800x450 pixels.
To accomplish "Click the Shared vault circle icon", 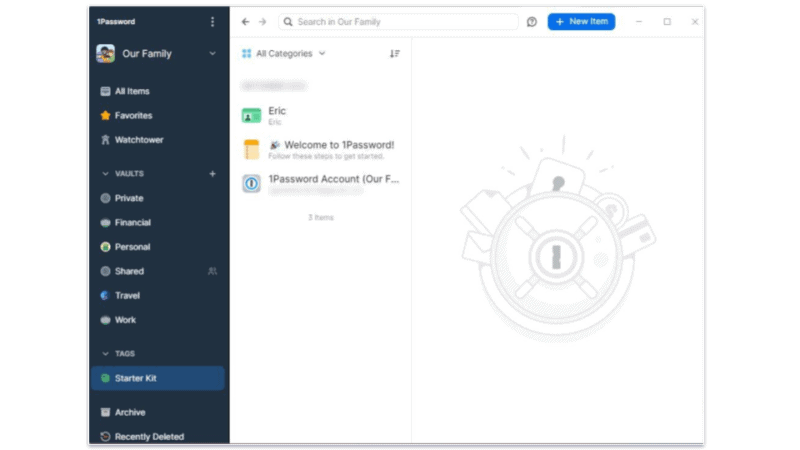I will [x=105, y=271].
